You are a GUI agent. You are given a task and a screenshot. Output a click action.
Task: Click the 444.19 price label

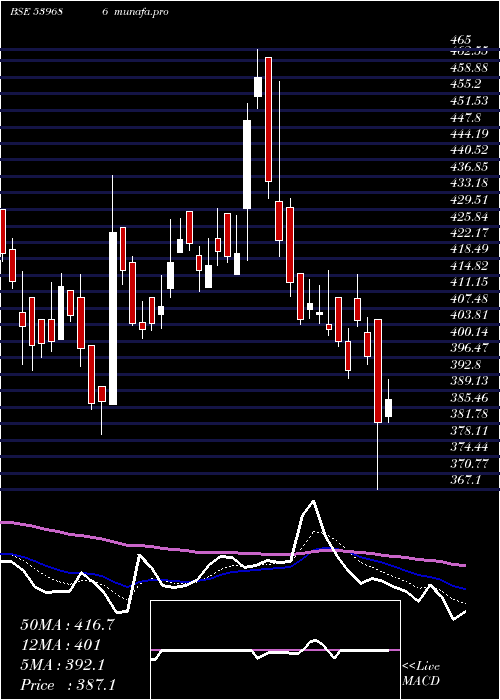pos(469,133)
